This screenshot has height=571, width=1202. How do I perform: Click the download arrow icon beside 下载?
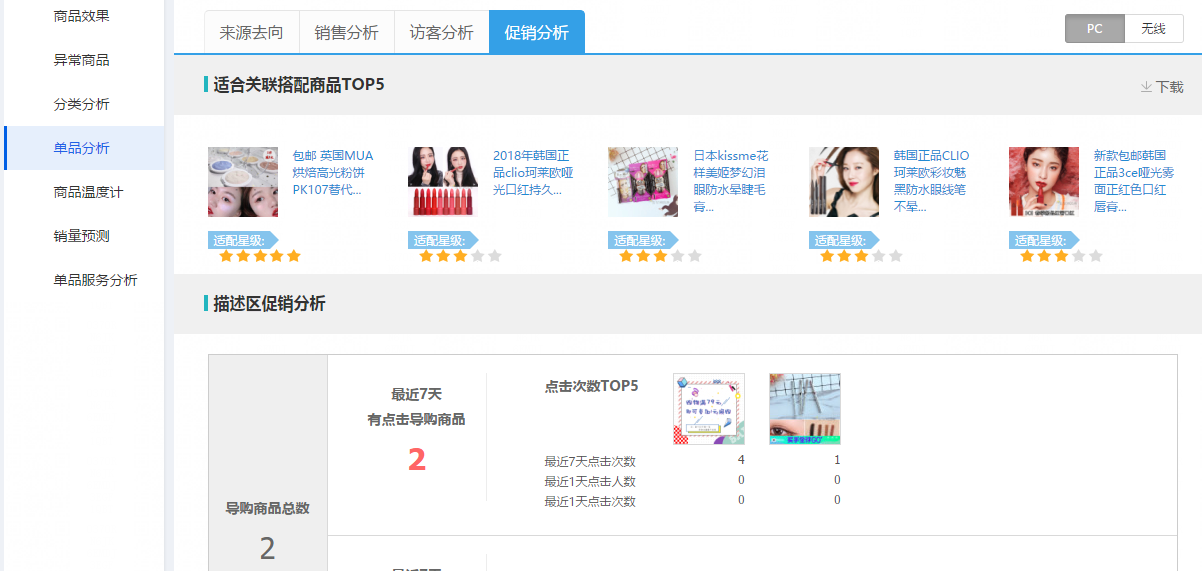tap(1146, 87)
